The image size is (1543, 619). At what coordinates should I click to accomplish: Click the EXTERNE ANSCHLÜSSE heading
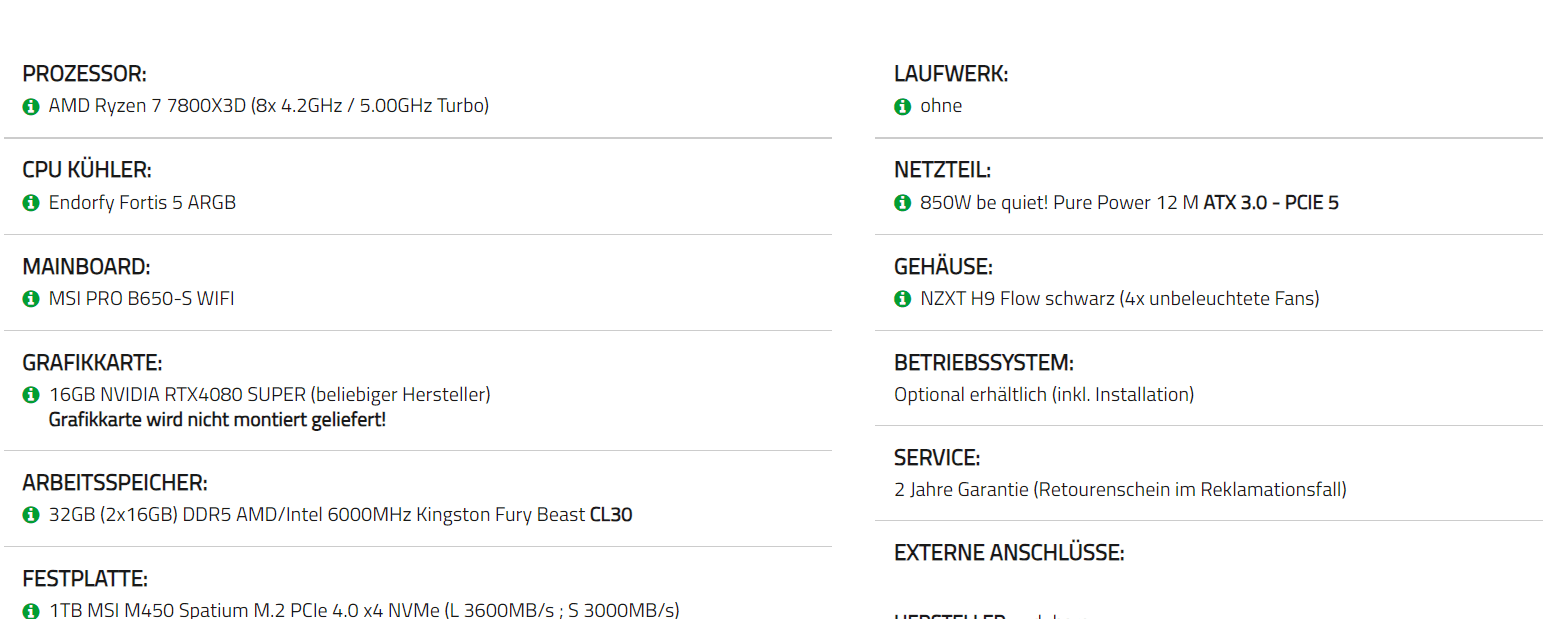[1009, 553]
